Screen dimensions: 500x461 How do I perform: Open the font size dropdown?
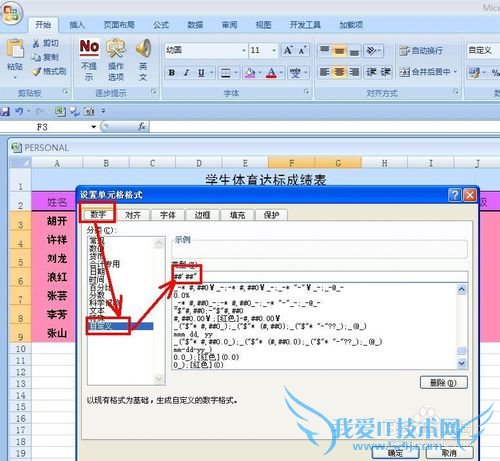[274, 50]
